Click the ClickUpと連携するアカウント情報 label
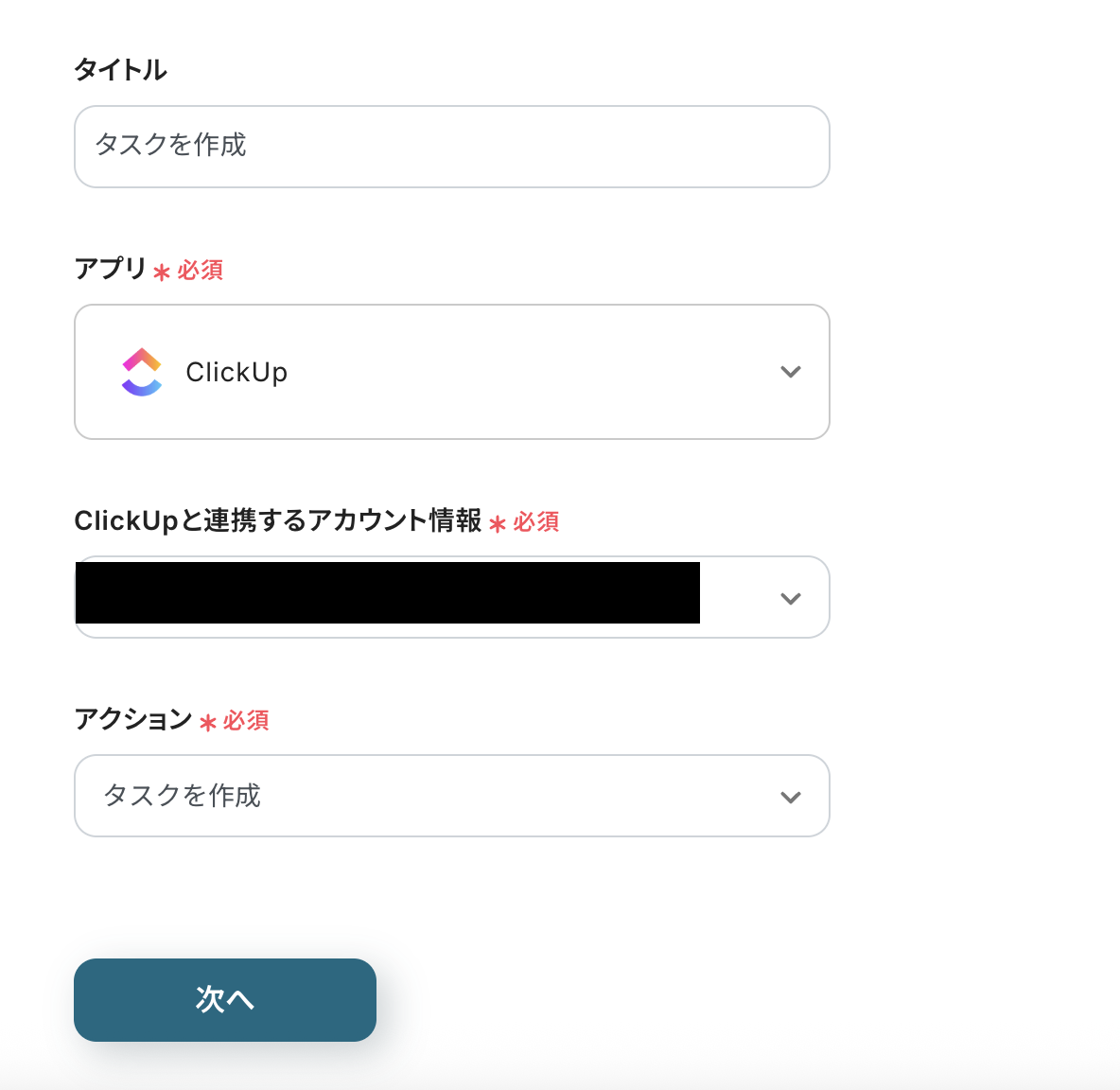Viewport: 1120px width, 1090px height. [278, 520]
